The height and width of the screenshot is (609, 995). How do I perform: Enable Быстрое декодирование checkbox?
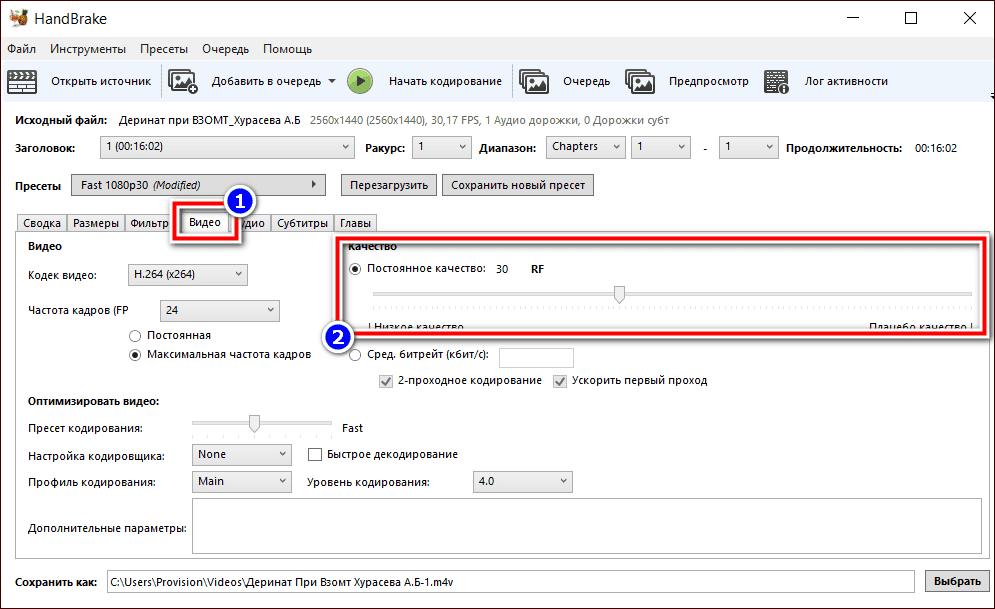point(315,454)
